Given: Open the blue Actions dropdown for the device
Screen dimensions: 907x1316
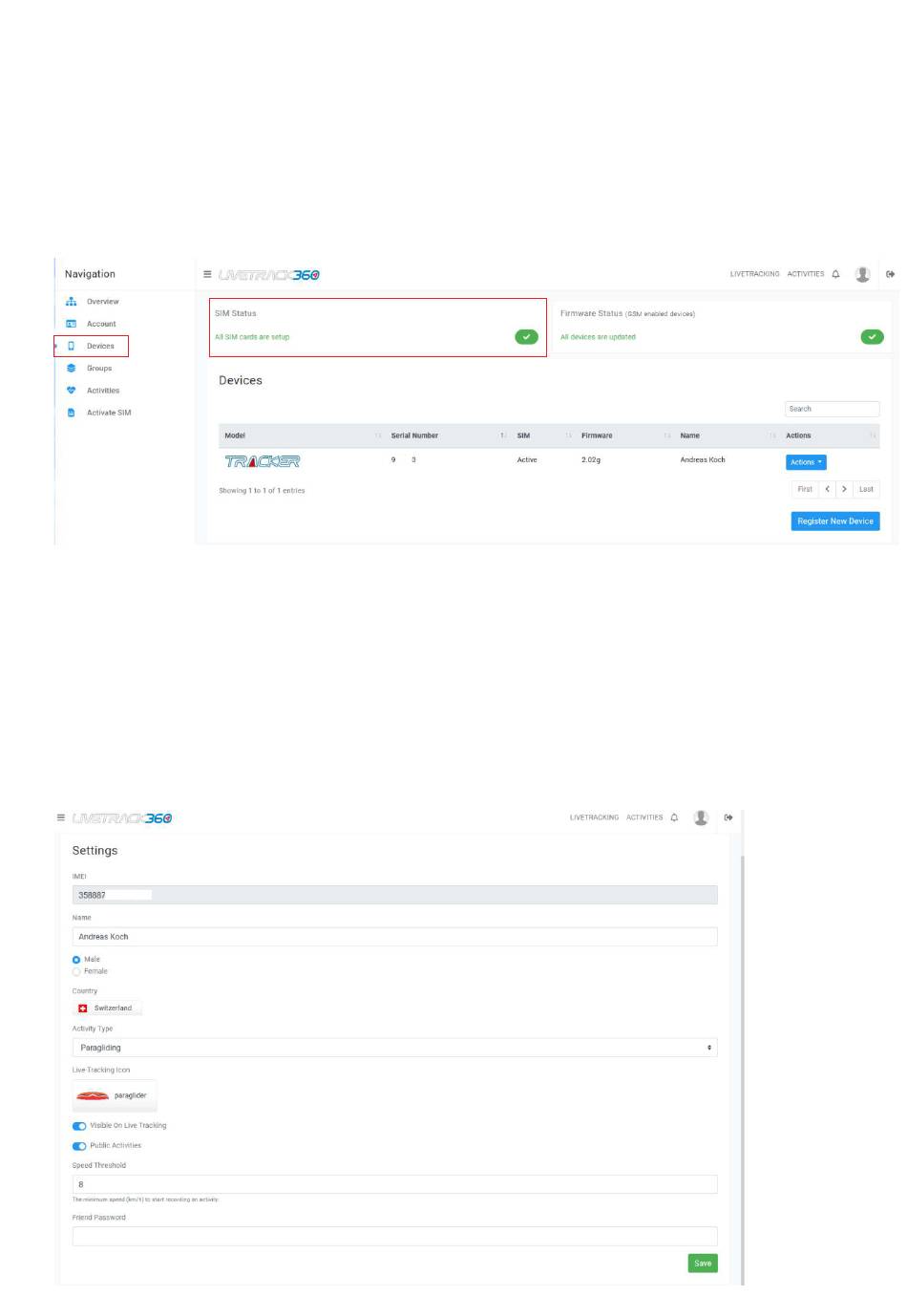Looking at the screenshot, I should click(x=805, y=462).
